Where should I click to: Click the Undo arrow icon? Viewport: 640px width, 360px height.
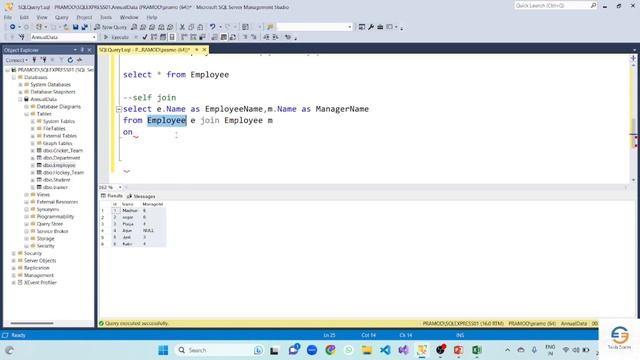click(212, 27)
